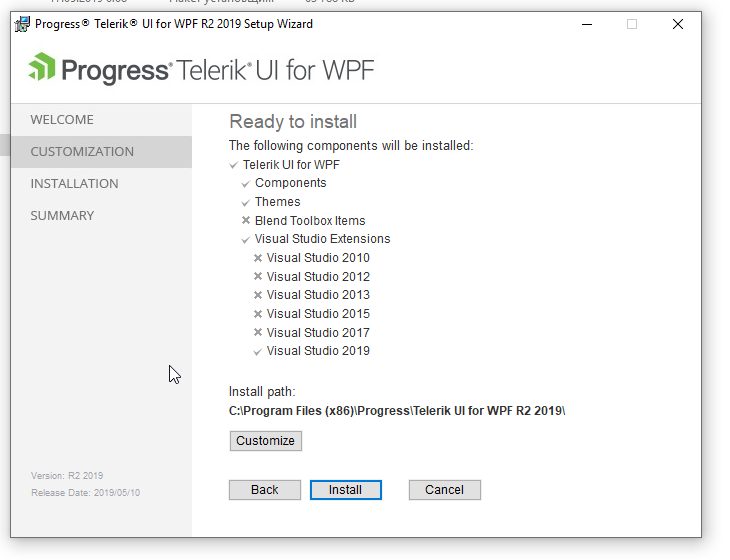Click the X mark beside Visual Studio 2010
This screenshot has height=560, width=730.
(x=258, y=257)
